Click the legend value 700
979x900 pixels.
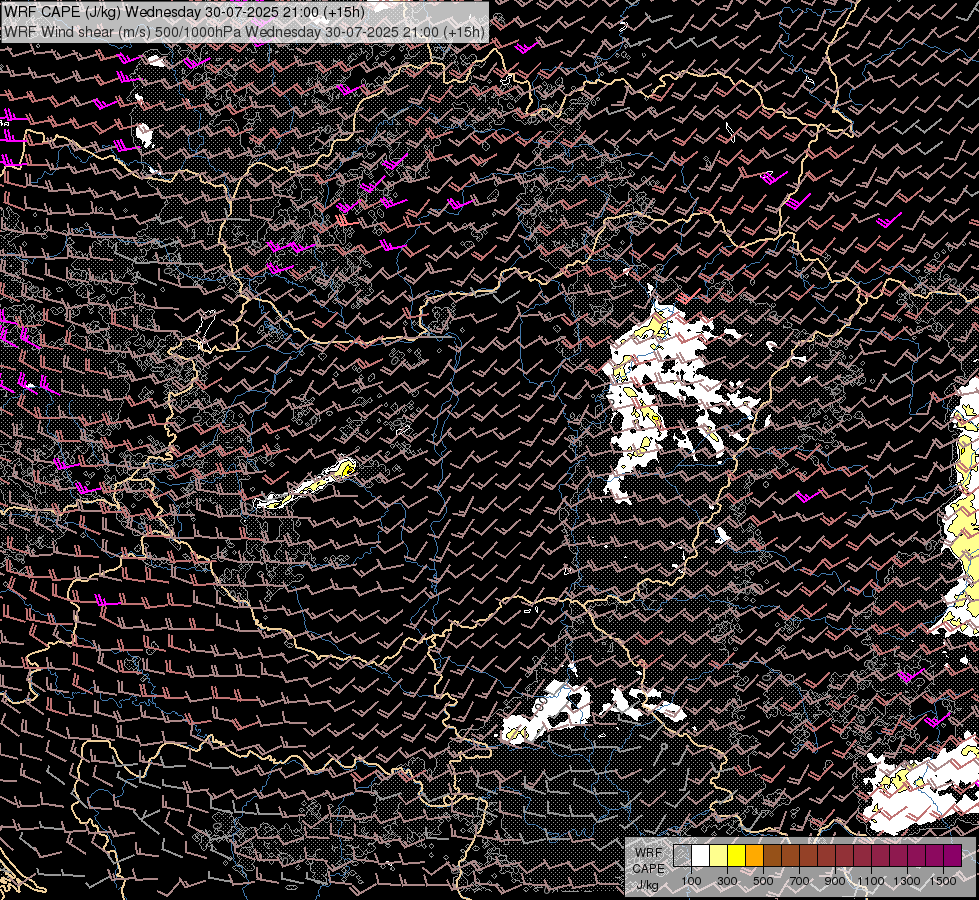tap(799, 881)
